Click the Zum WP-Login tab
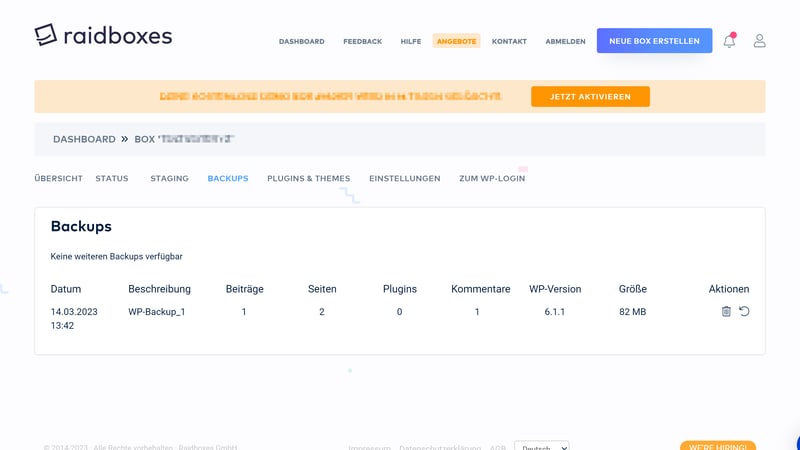 pyautogui.click(x=491, y=178)
